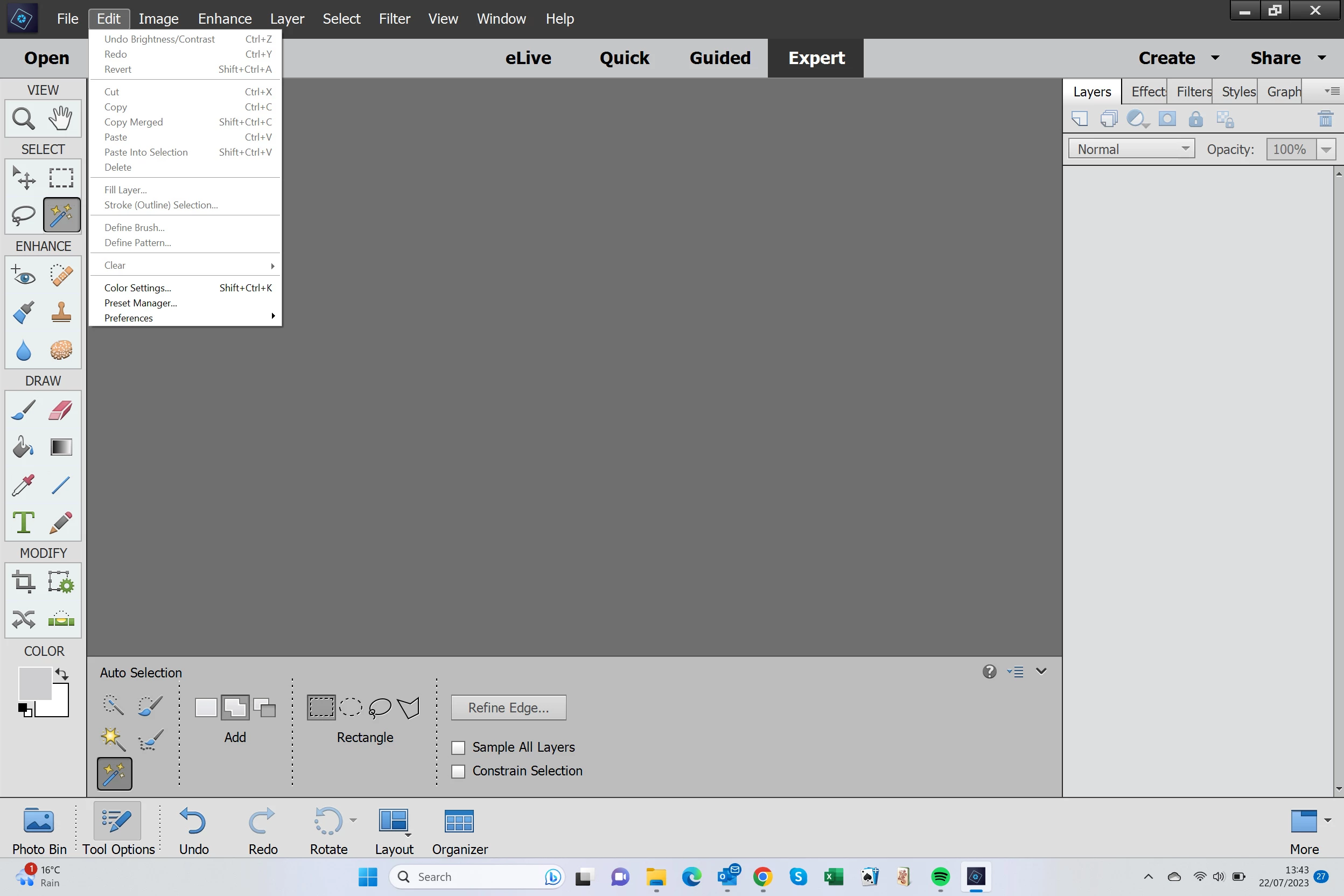Viewport: 1344px width, 896px height.
Task: Check Constrain Selection option
Action: [458, 772]
